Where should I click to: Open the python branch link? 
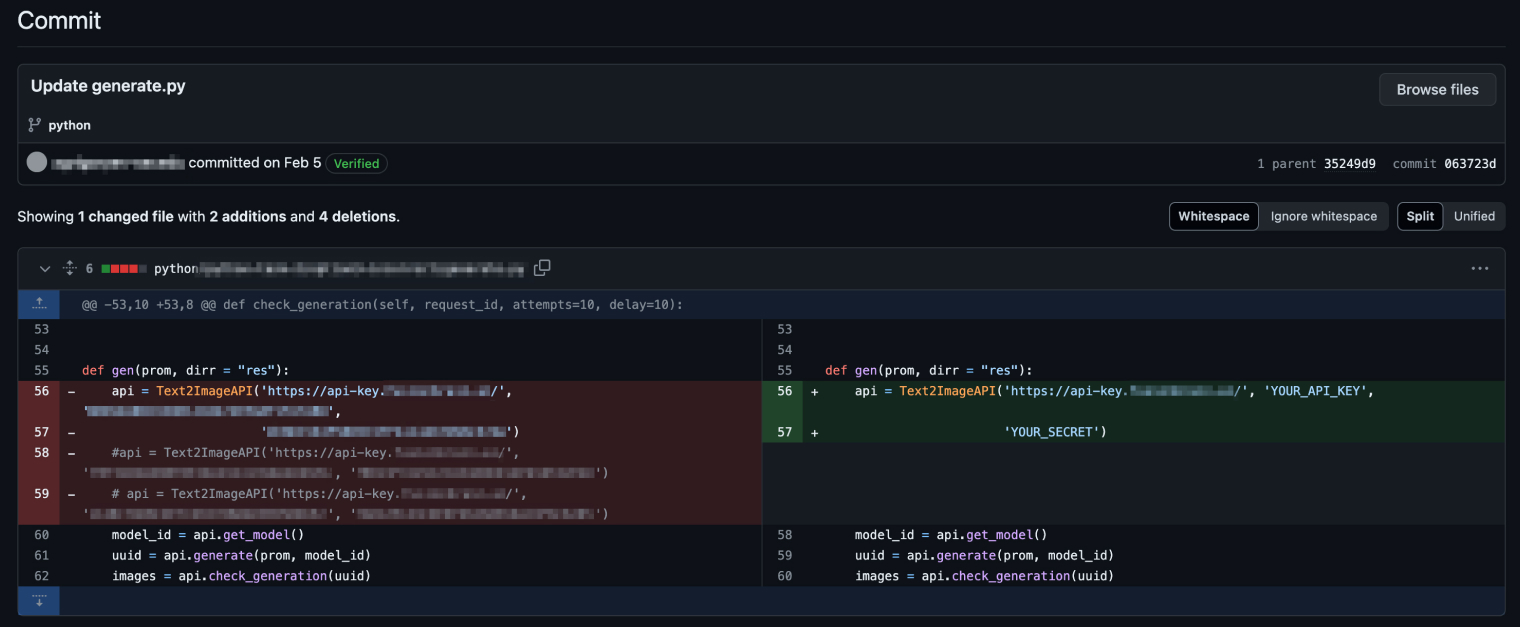69,126
